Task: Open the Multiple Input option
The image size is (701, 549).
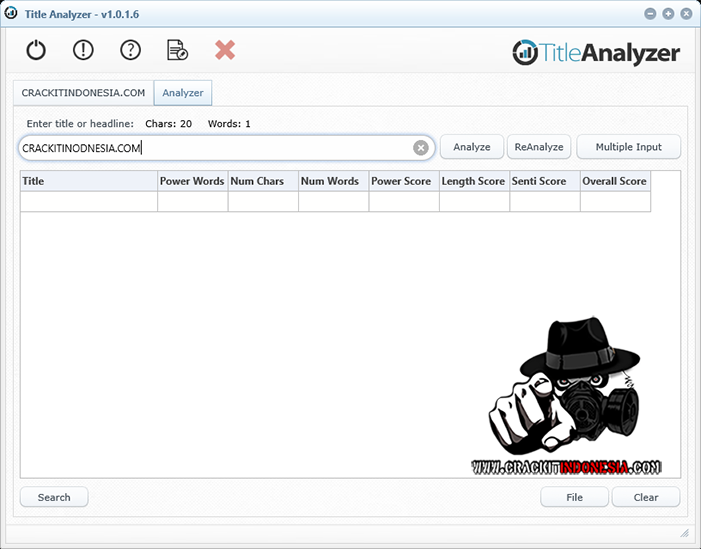Action: 628,147
